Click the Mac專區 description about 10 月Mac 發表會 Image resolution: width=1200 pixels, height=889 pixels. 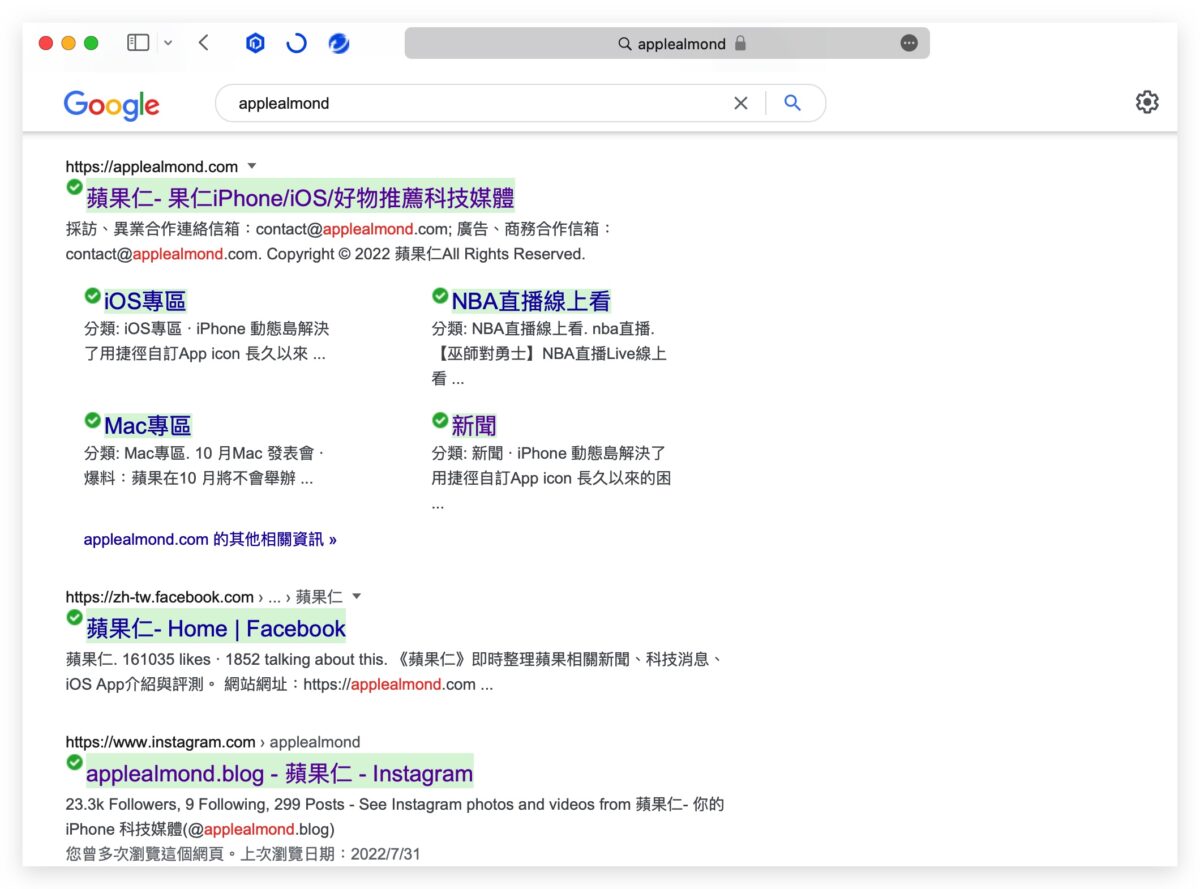point(204,466)
